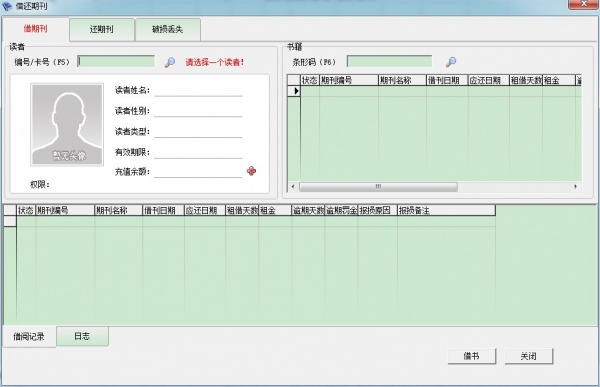Image resolution: width=600 pixels, height=387 pixels.
Task: Click 期刊名称 header in borrow records grid
Action: tap(118, 211)
